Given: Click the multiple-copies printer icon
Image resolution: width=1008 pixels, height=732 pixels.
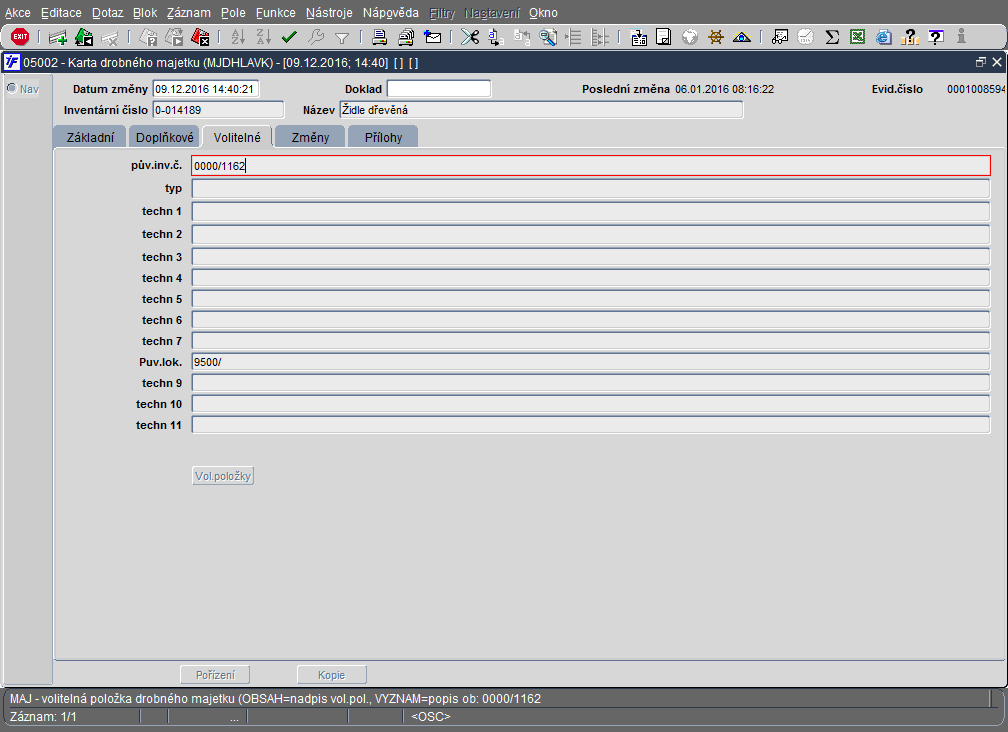Looking at the screenshot, I should pos(406,37).
